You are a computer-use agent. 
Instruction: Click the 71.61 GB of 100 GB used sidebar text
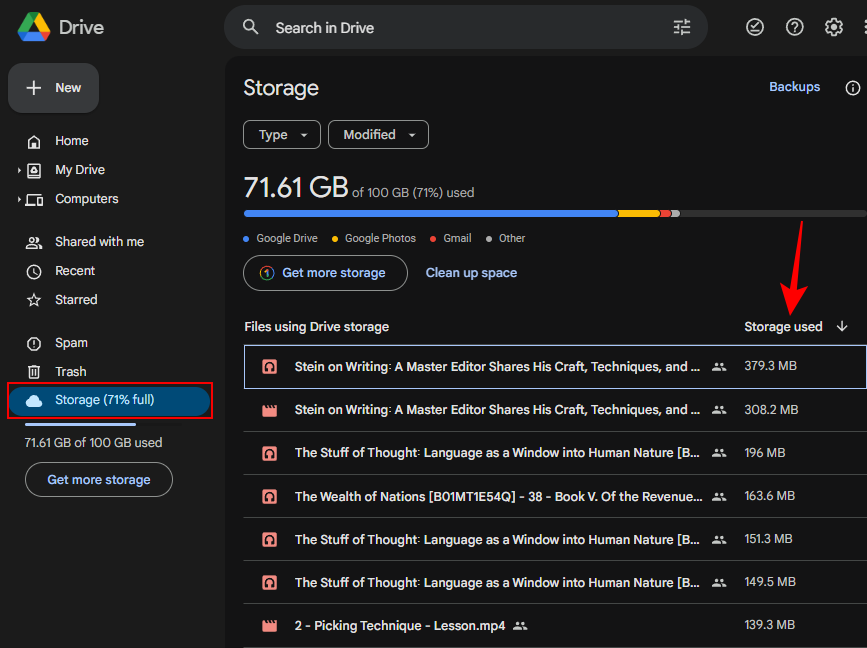93,443
